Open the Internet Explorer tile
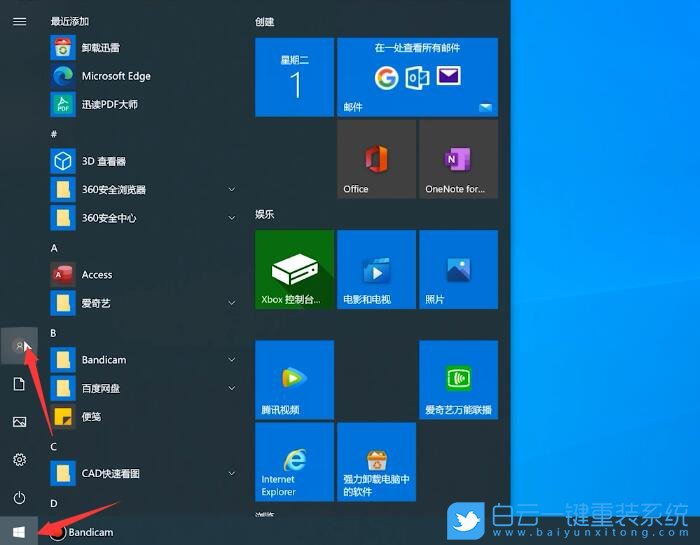700x545 pixels. (x=294, y=462)
